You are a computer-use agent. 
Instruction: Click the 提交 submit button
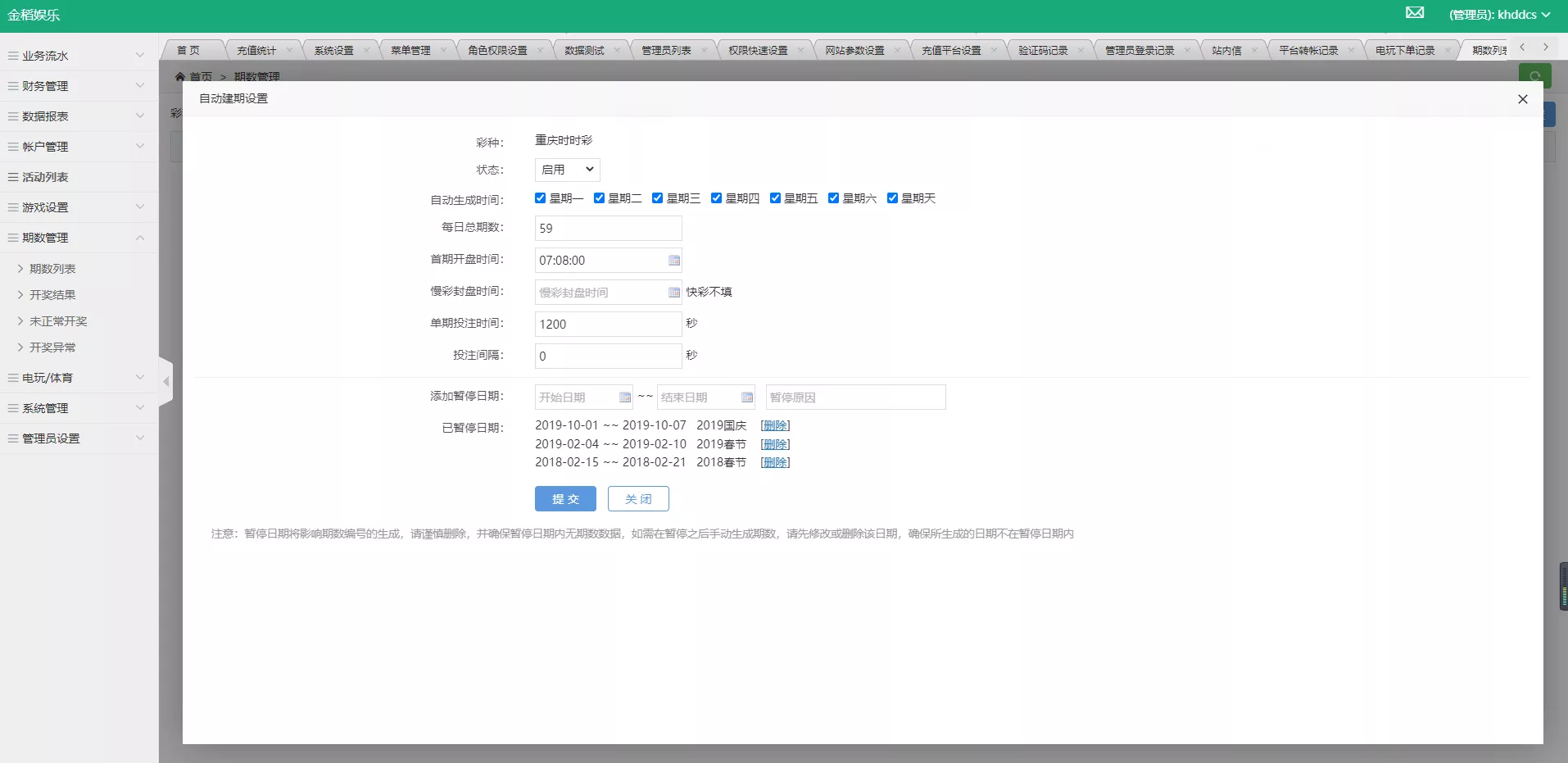(565, 498)
